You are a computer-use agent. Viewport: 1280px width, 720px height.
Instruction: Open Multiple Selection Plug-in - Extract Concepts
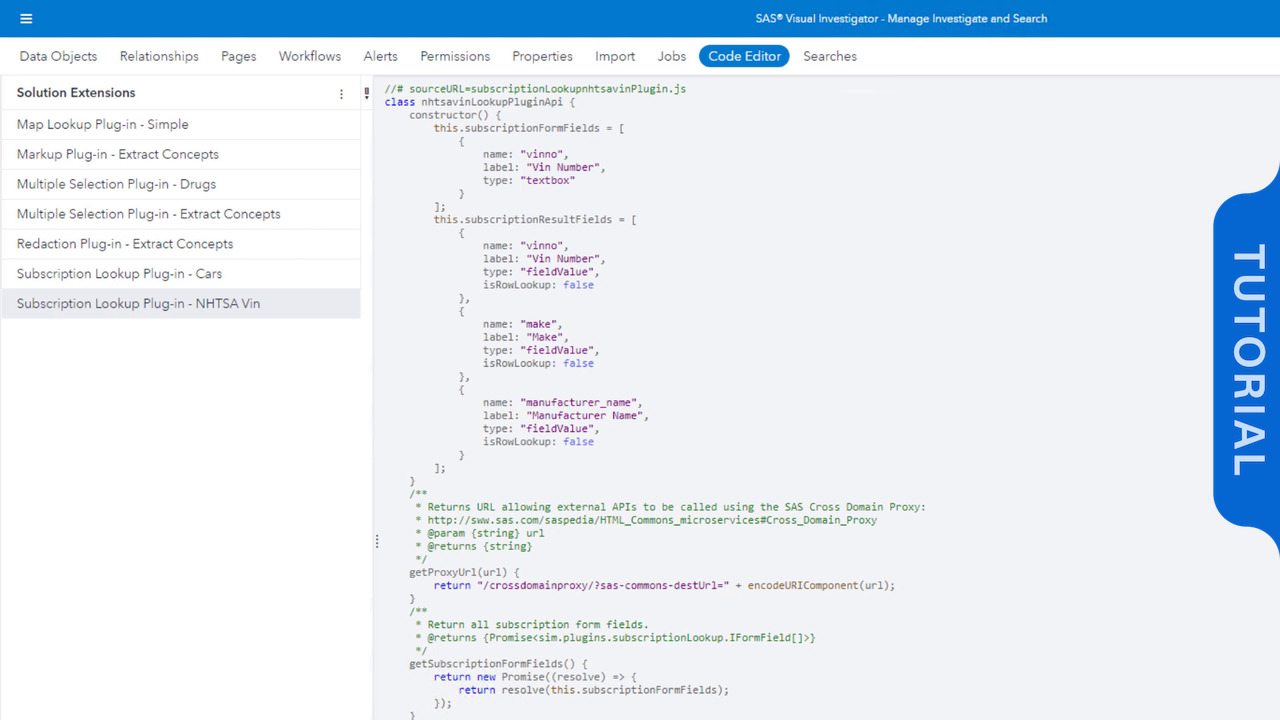(180, 214)
